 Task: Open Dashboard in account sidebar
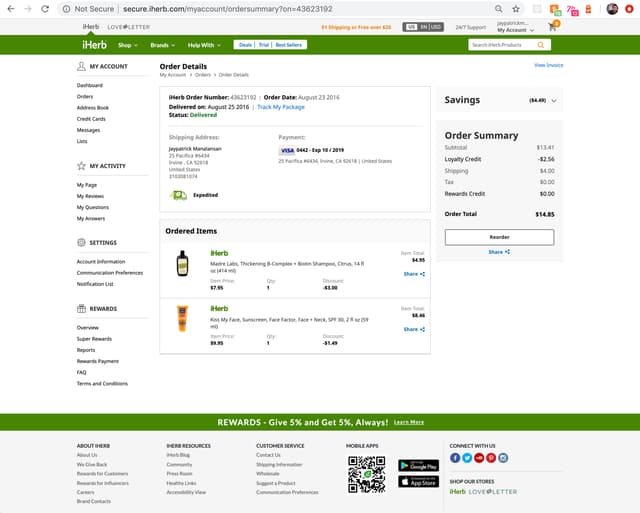coord(90,85)
